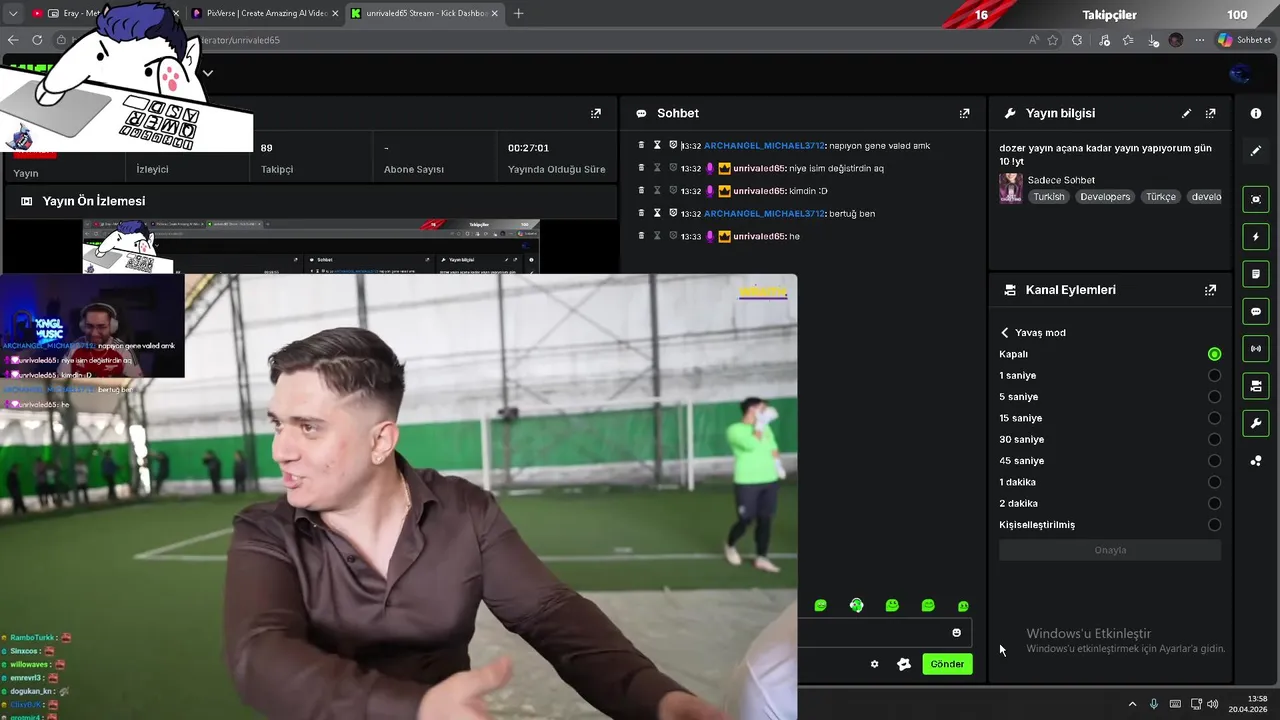Delete the 'kimdin :D' message with trash icon
This screenshot has width=1280, height=720.
pos(641,190)
